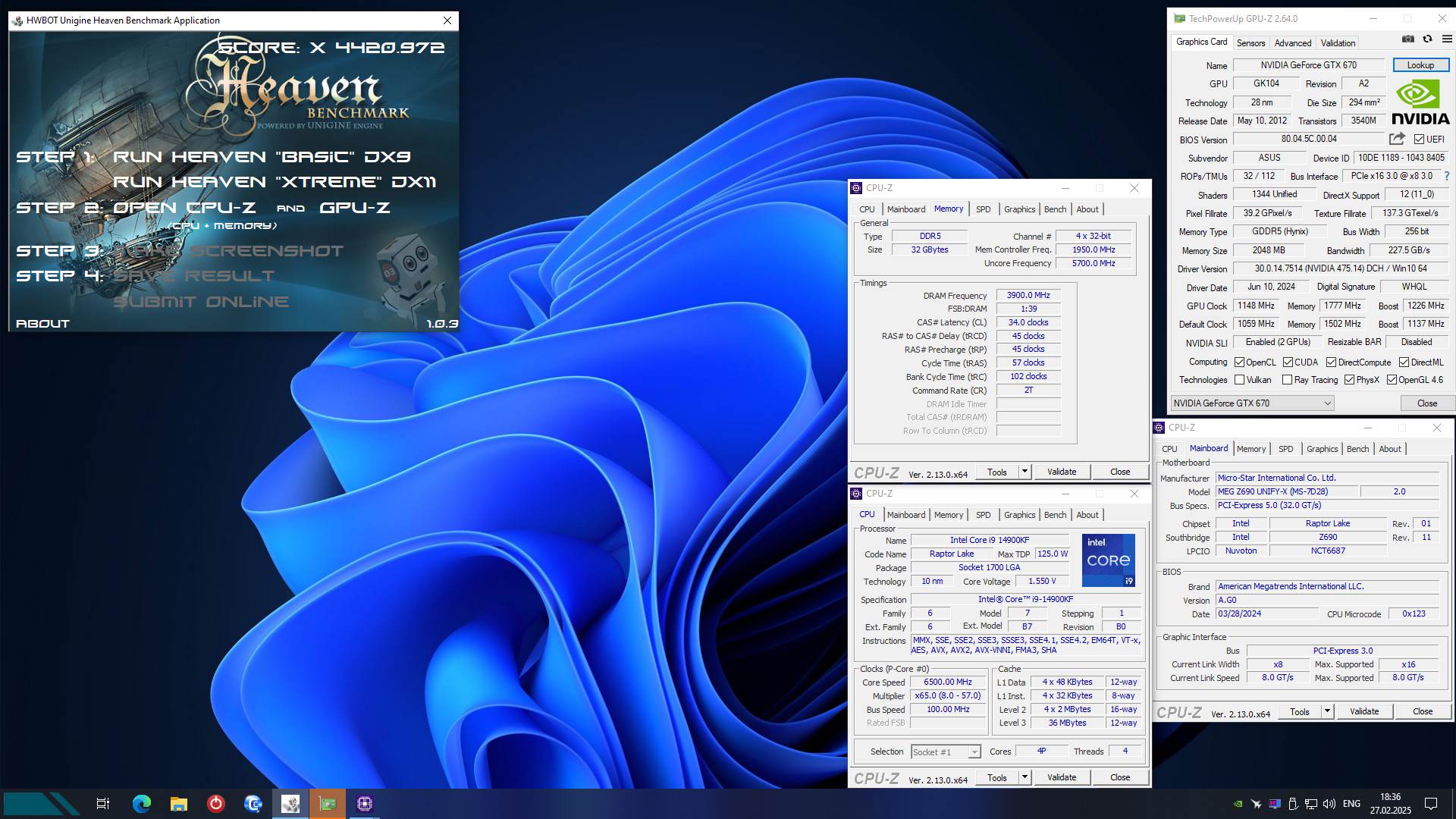Click ABOUT in Heaven Benchmark app
Image resolution: width=1456 pixels, height=819 pixels.
42,324
